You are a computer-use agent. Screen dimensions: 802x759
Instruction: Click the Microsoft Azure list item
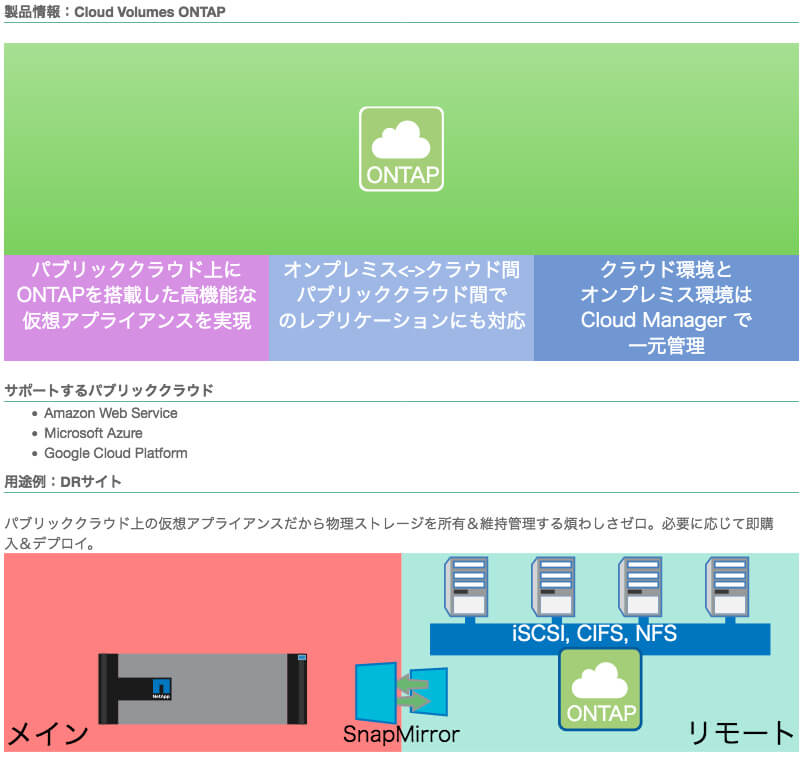point(93,433)
